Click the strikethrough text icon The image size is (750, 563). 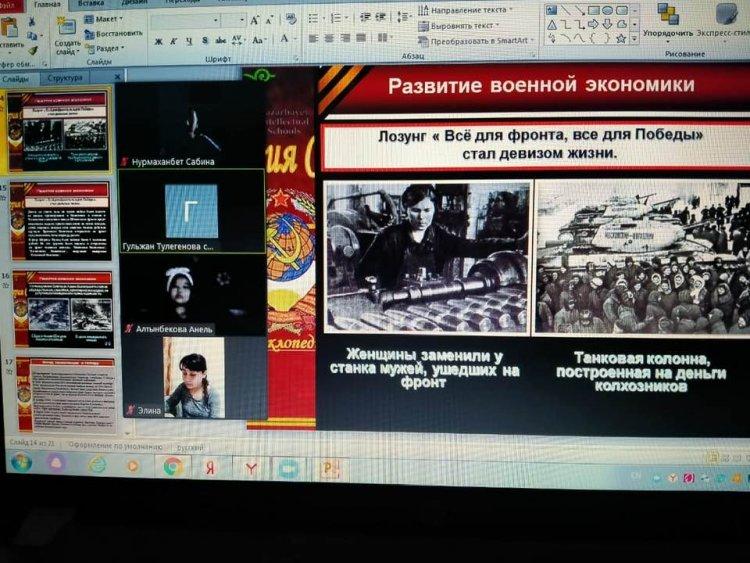coord(220,41)
